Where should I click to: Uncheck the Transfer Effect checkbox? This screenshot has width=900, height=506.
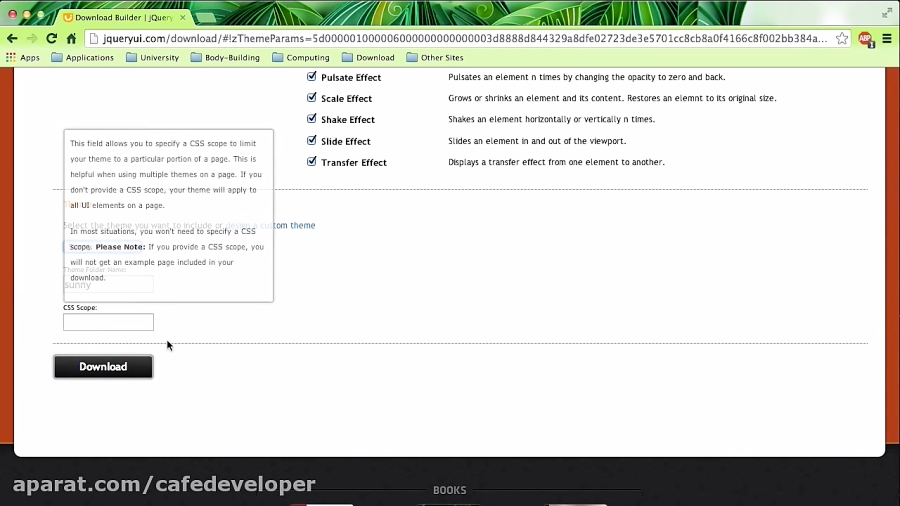pos(312,162)
